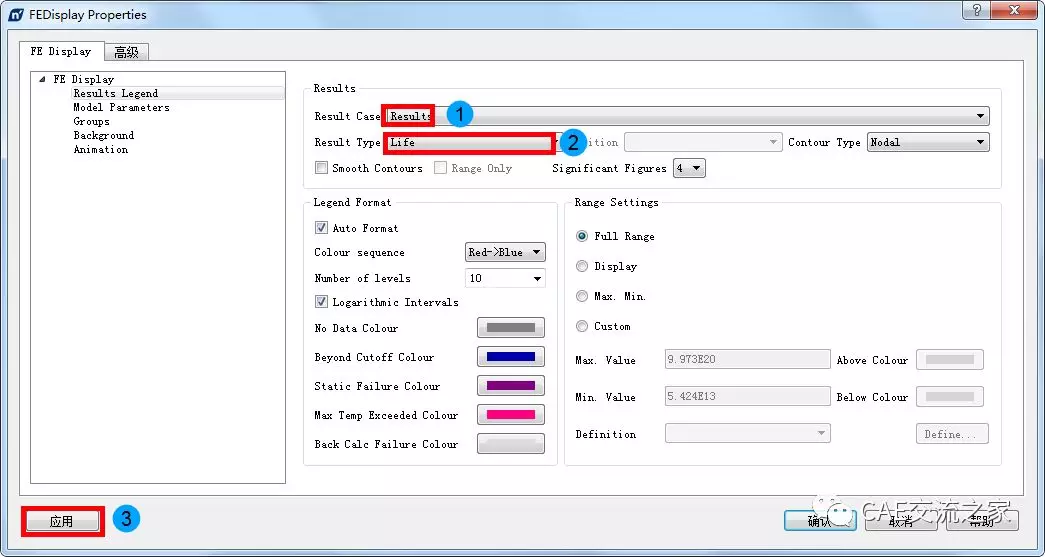
Task: Pick the No Data Colour swatch
Action: (511, 328)
